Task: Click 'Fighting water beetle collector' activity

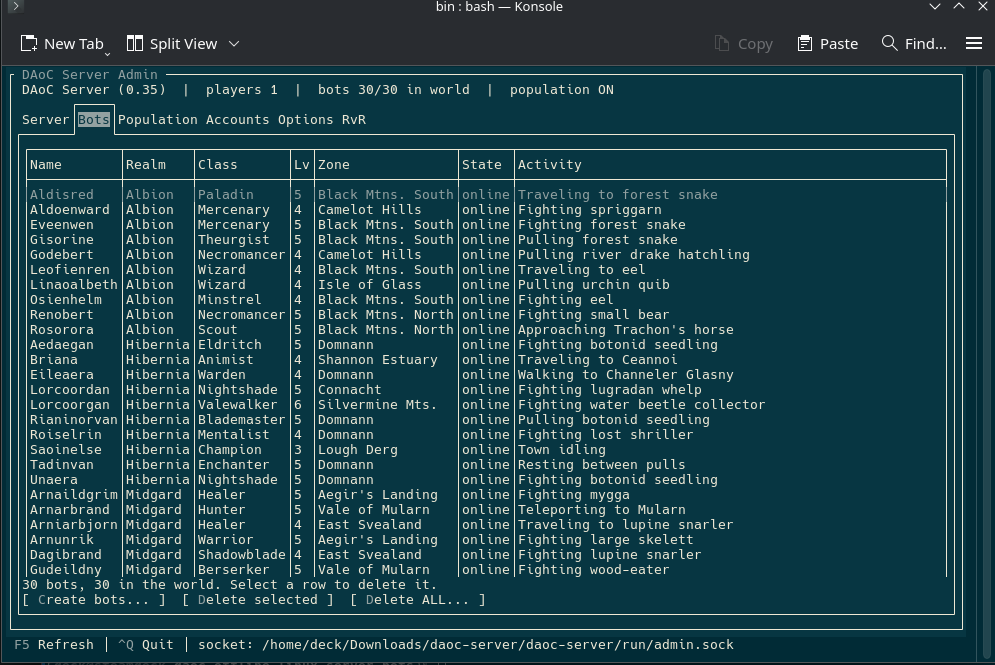Action: point(642,405)
